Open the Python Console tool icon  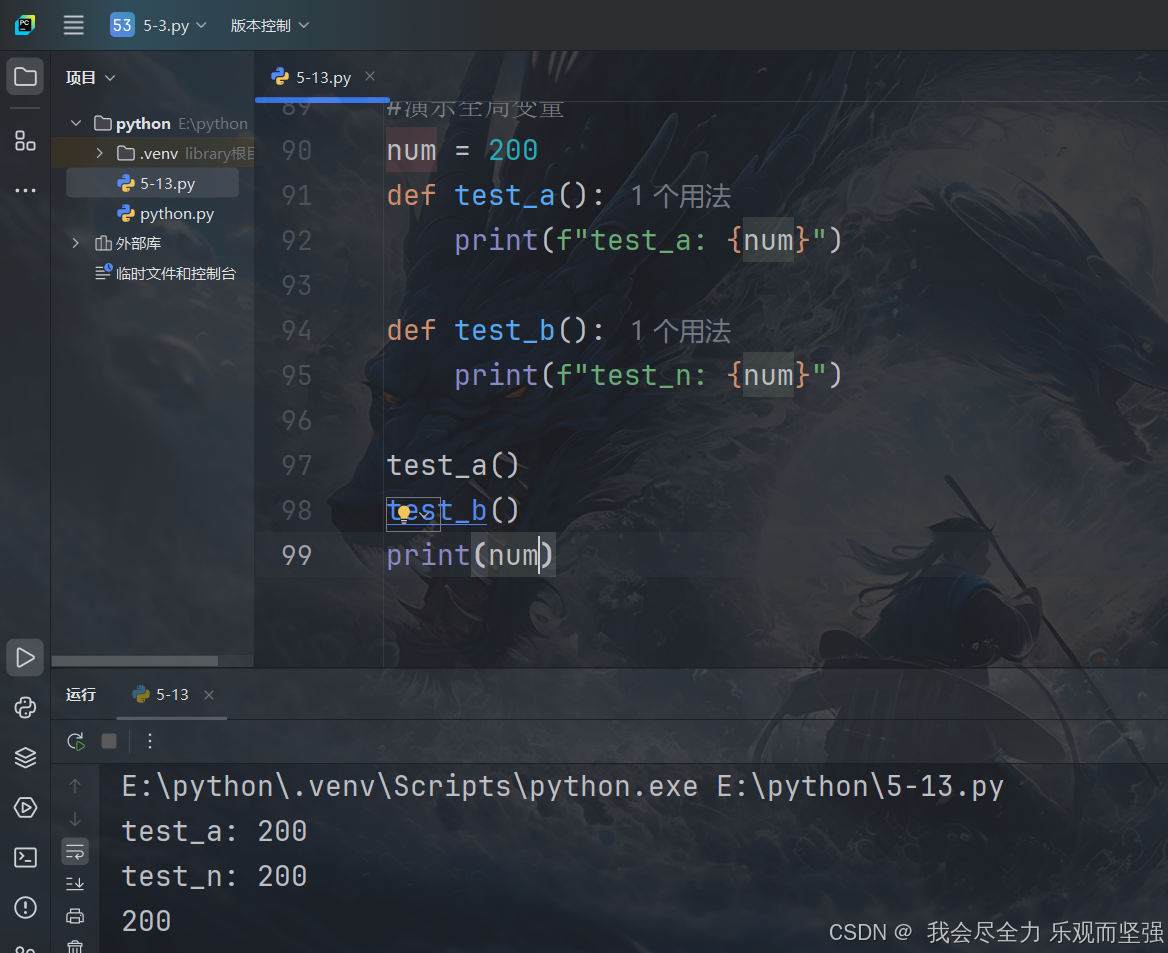[x=25, y=707]
